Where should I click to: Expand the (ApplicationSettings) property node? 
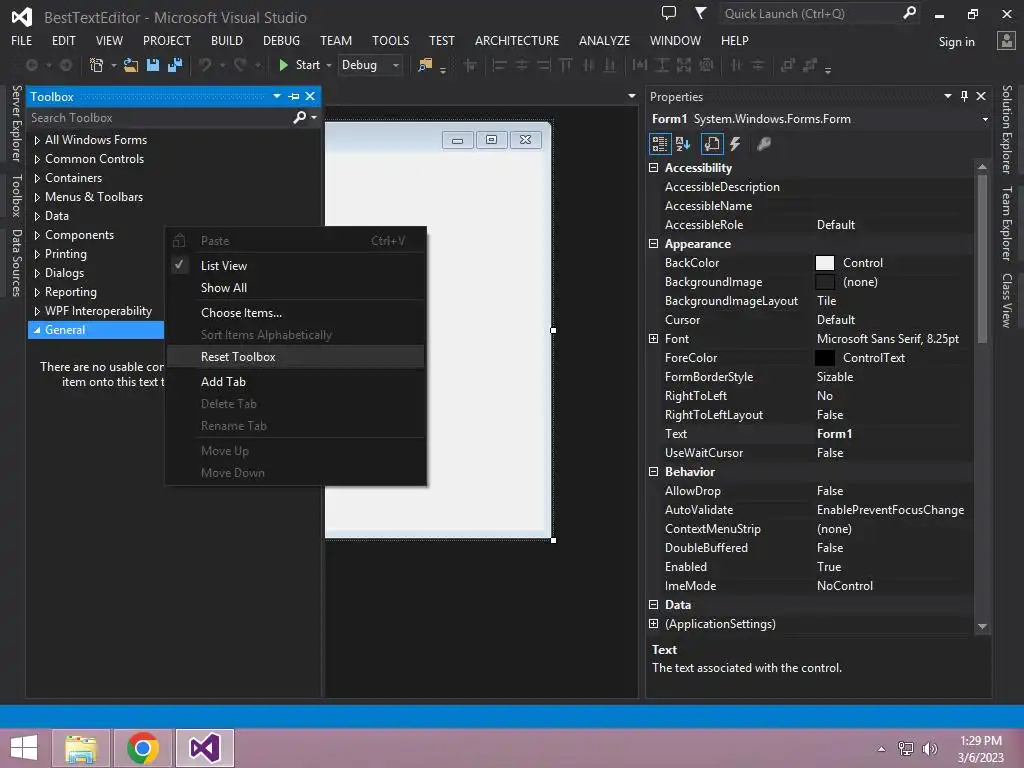[653, 624]
